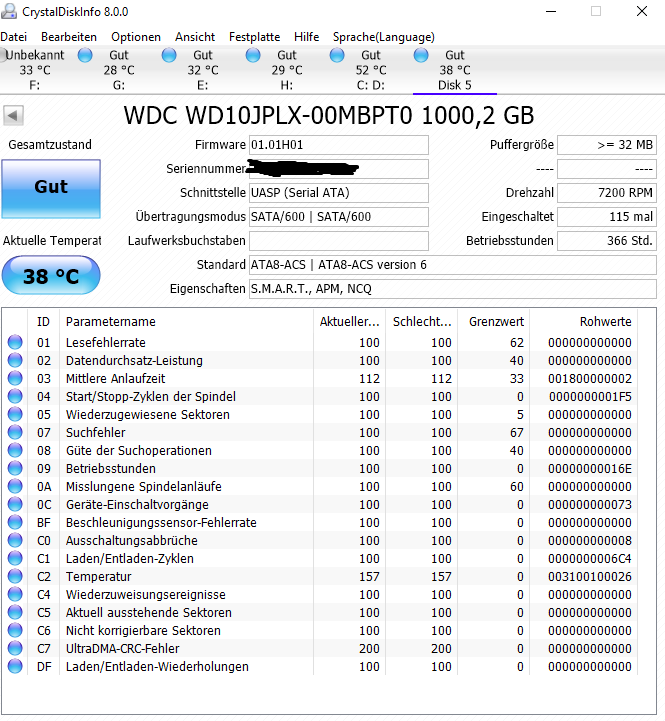Click the Puffergröße value >= 32 MB
The image size is (665, 721).
tap(607, 145)
